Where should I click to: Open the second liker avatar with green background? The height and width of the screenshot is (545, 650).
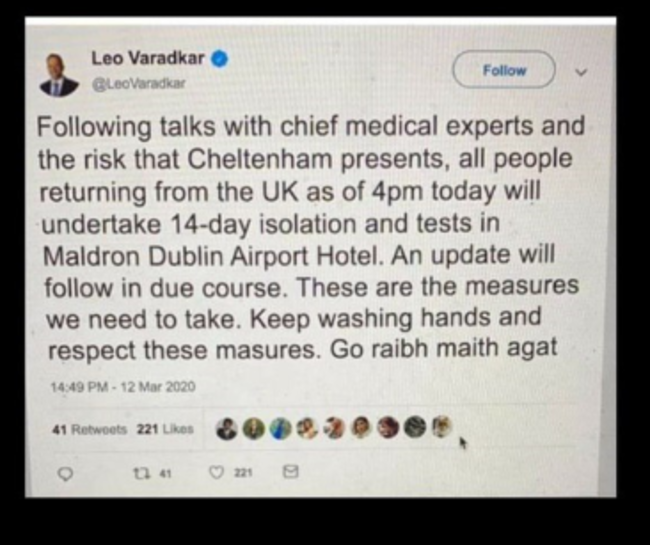point(253,429)
